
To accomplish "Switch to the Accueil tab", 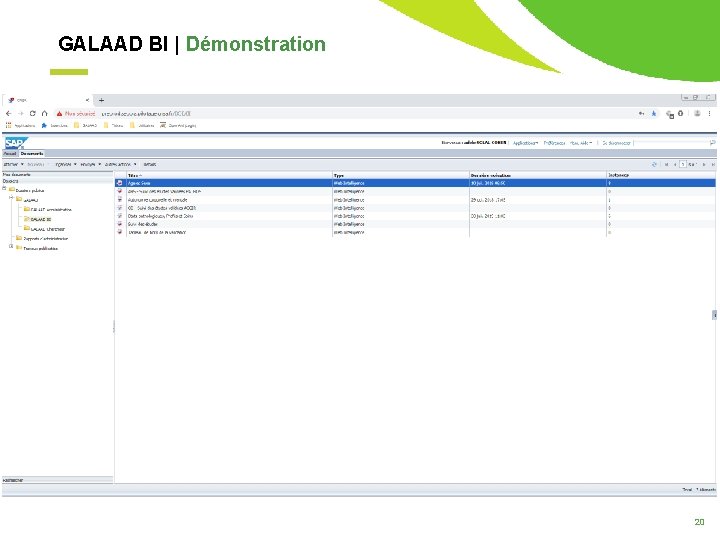I will coord(10,154).
